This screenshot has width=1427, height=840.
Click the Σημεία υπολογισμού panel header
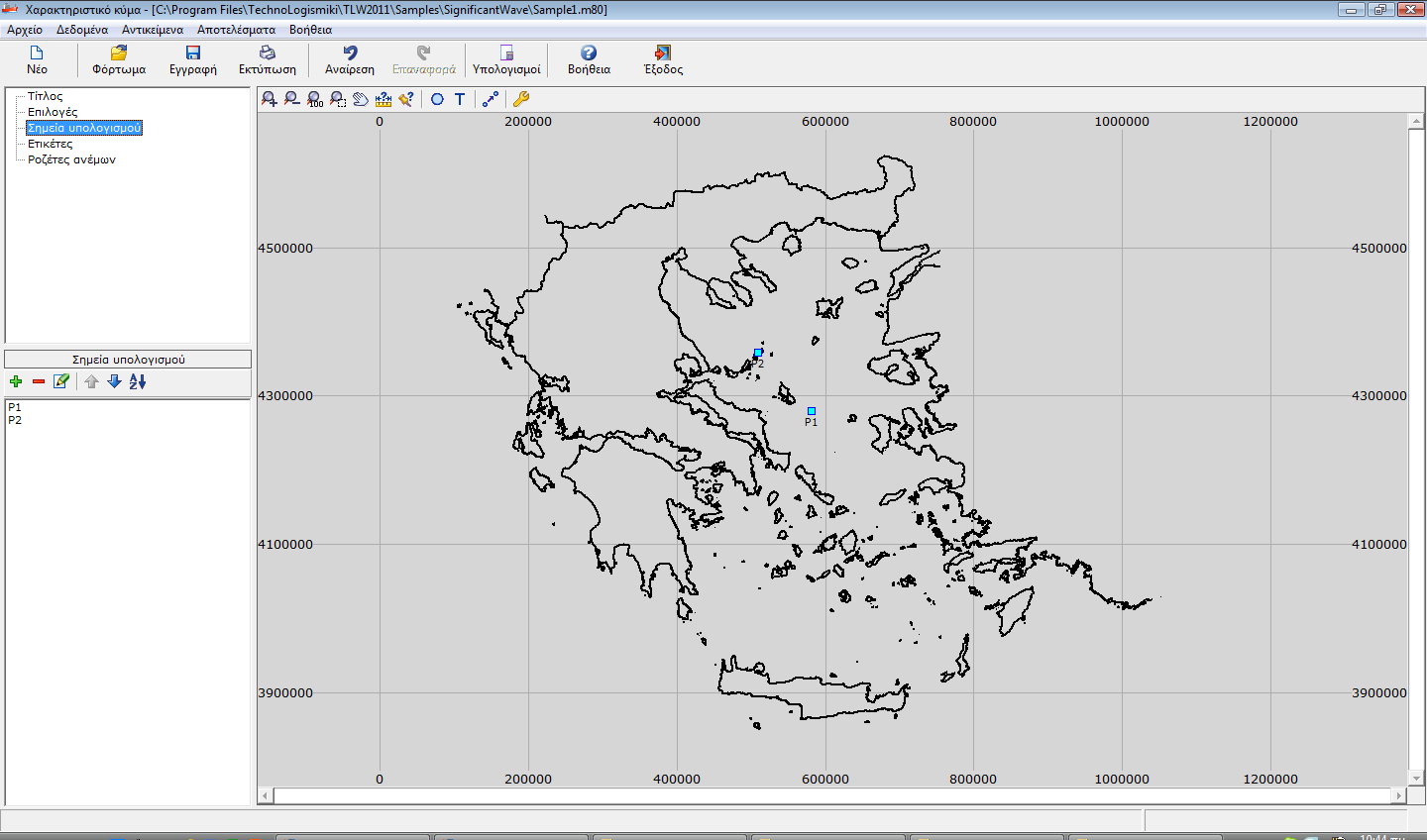tap(128, 360)
